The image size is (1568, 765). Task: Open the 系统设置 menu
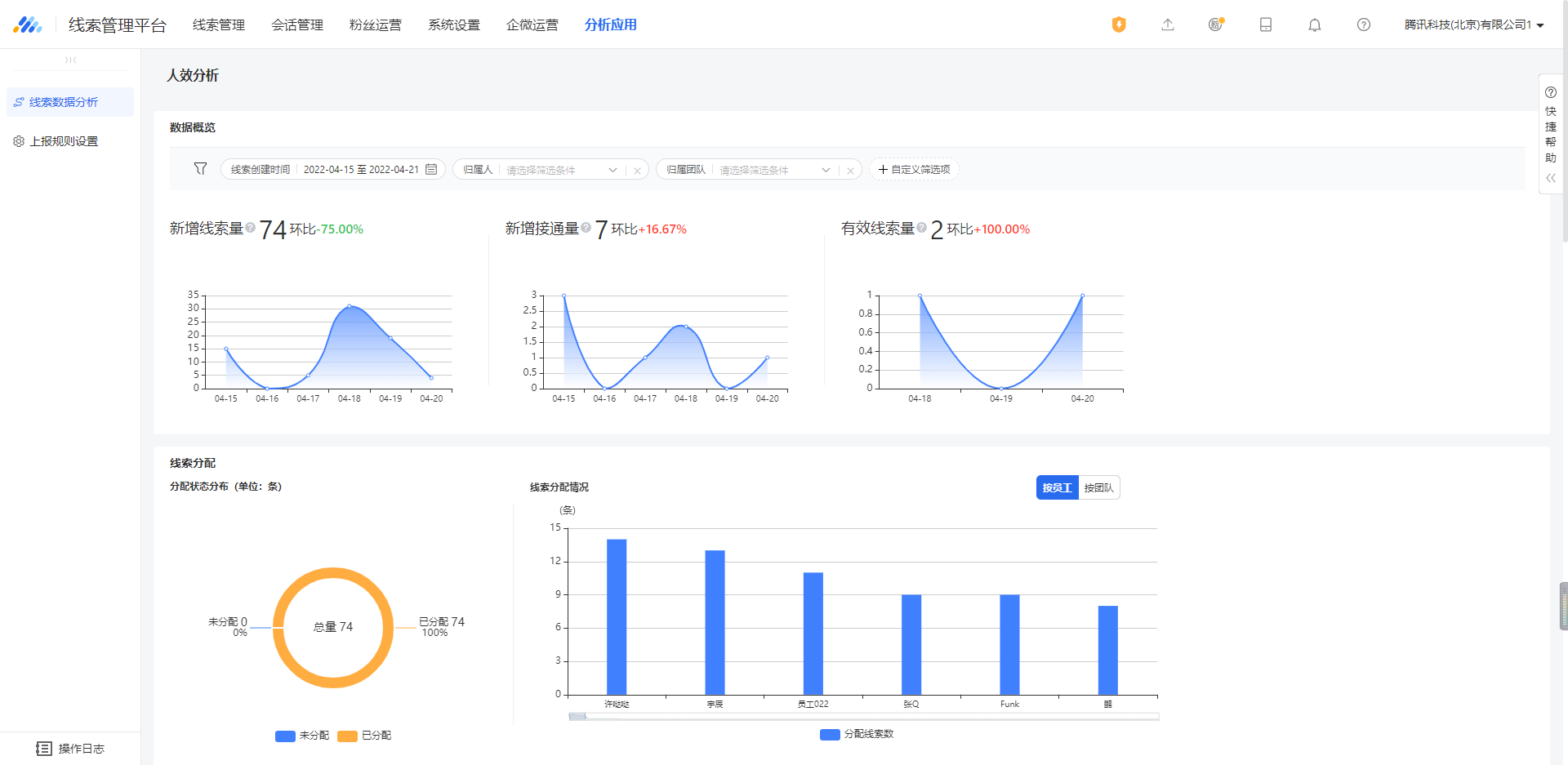pos(454,24)
